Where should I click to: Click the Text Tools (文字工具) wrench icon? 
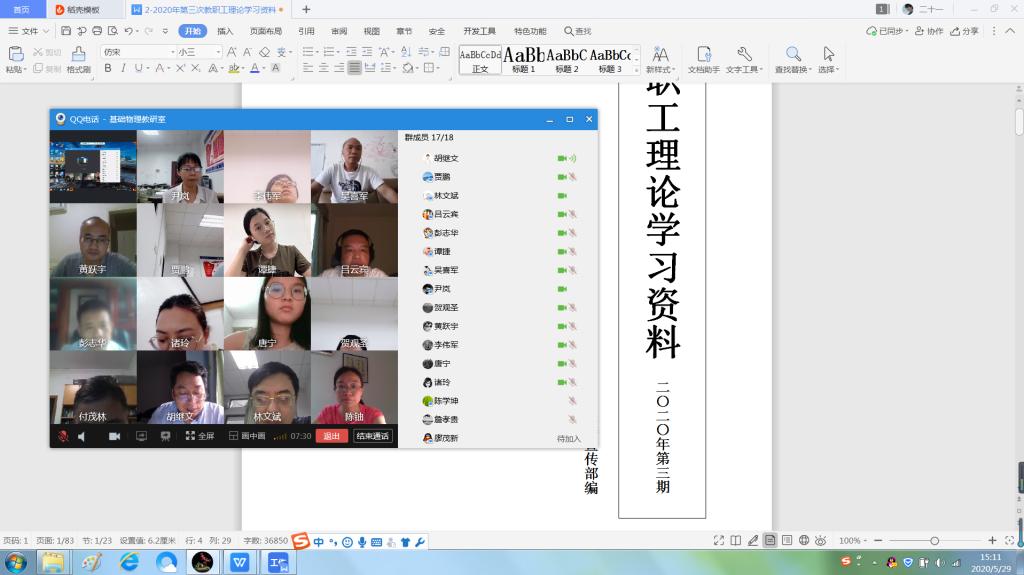(x=744, y=54)
